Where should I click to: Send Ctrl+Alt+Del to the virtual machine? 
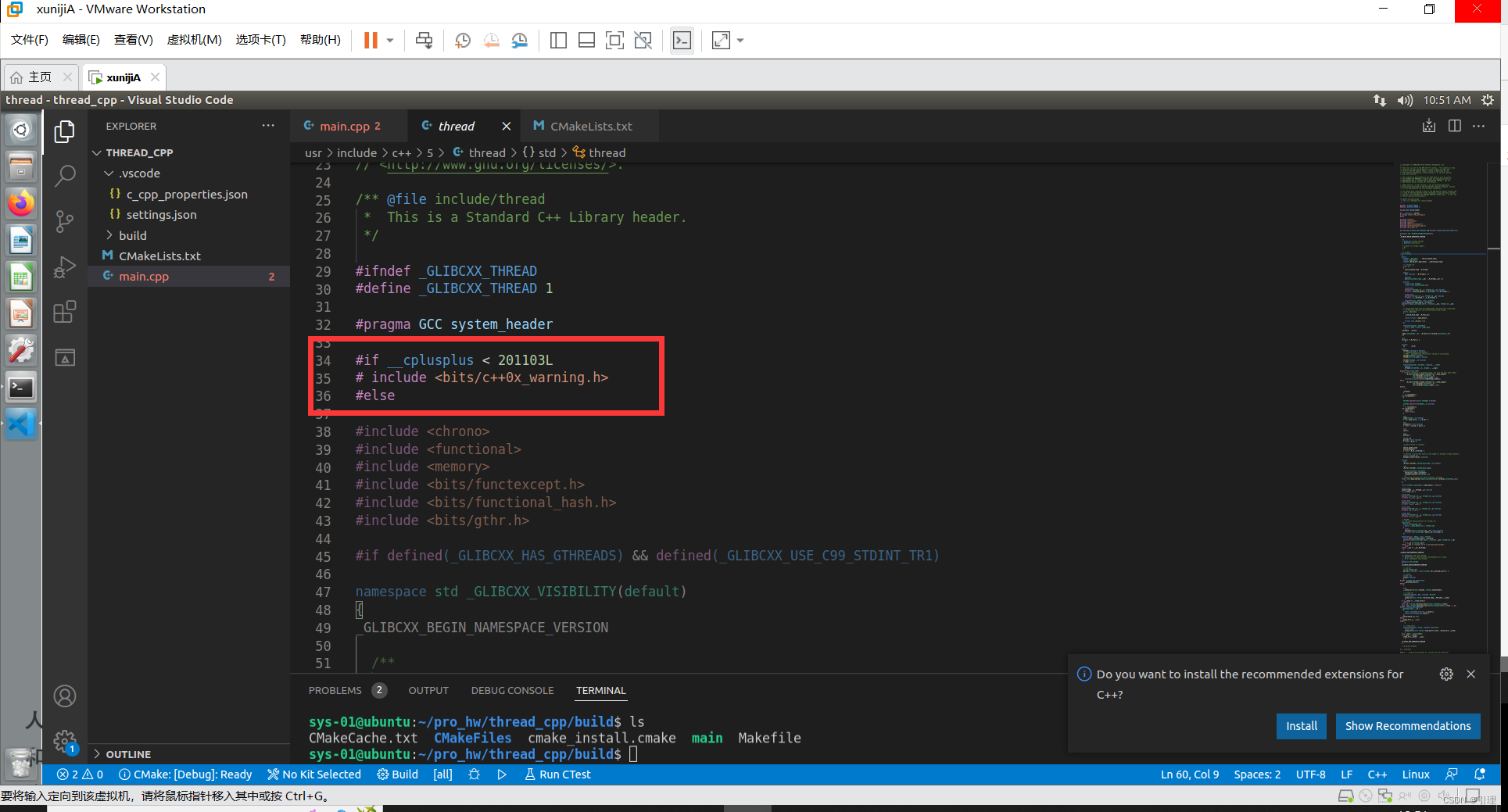(424, 40)
